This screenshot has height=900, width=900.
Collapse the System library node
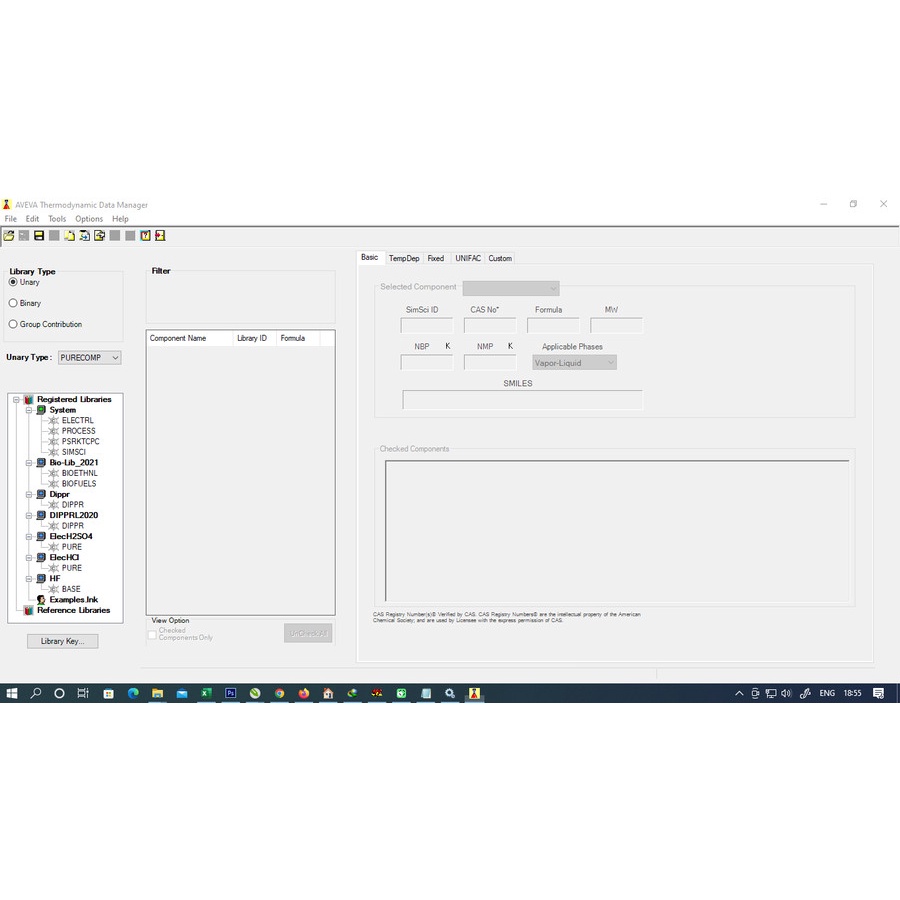point(29,410)
